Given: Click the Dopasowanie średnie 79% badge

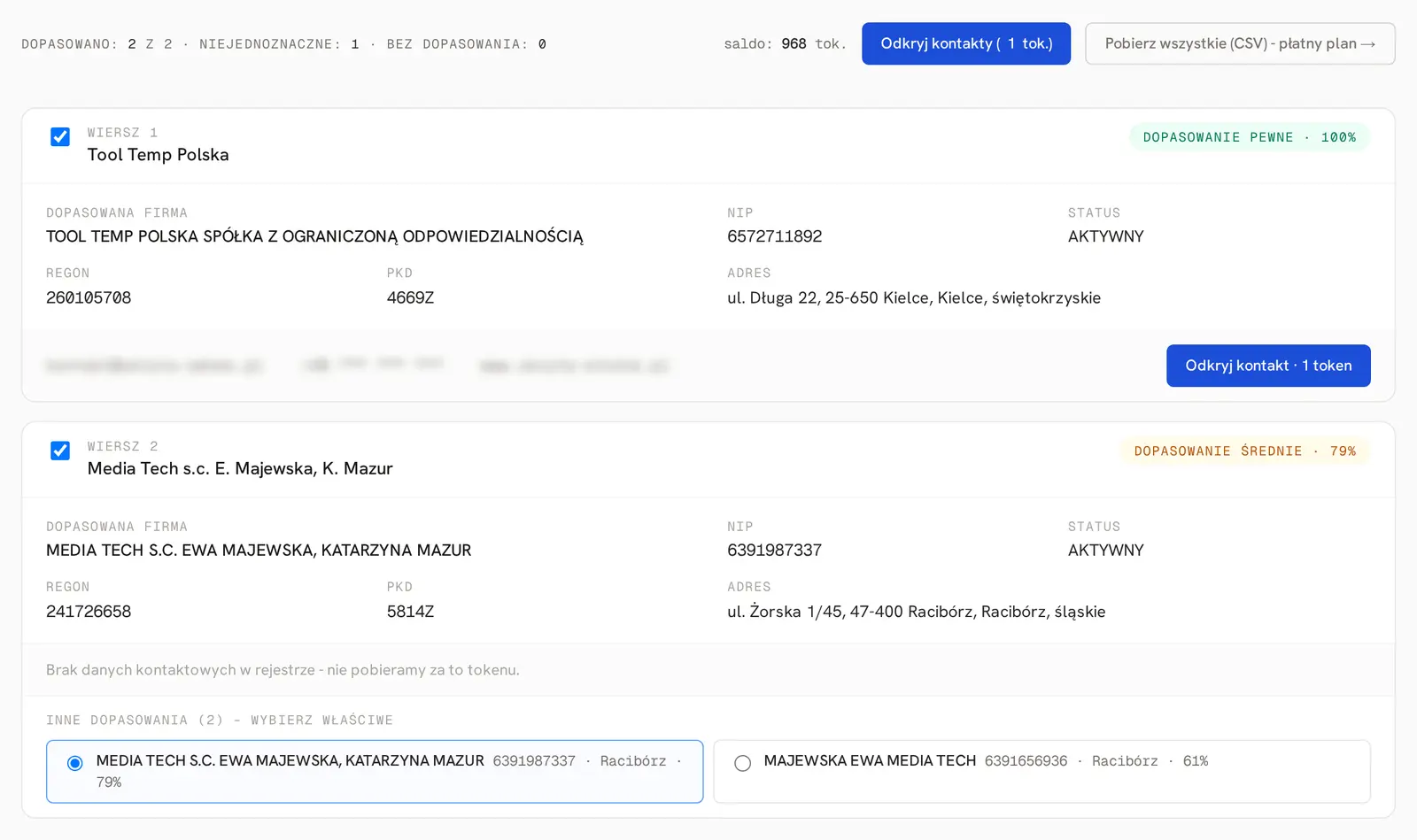Looking at the screenshot, I should pyautogui.click(x=1245, y=451).
